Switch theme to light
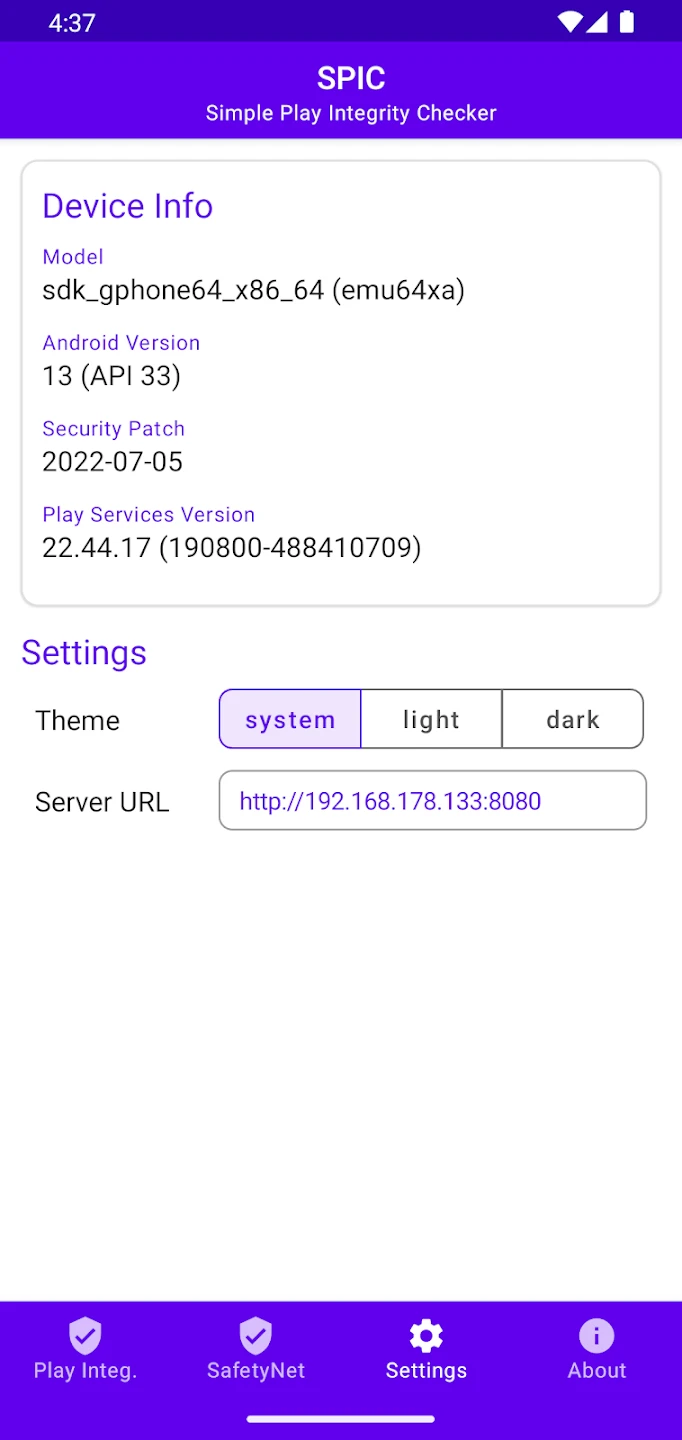682x1440 pixels. (431, 719)
